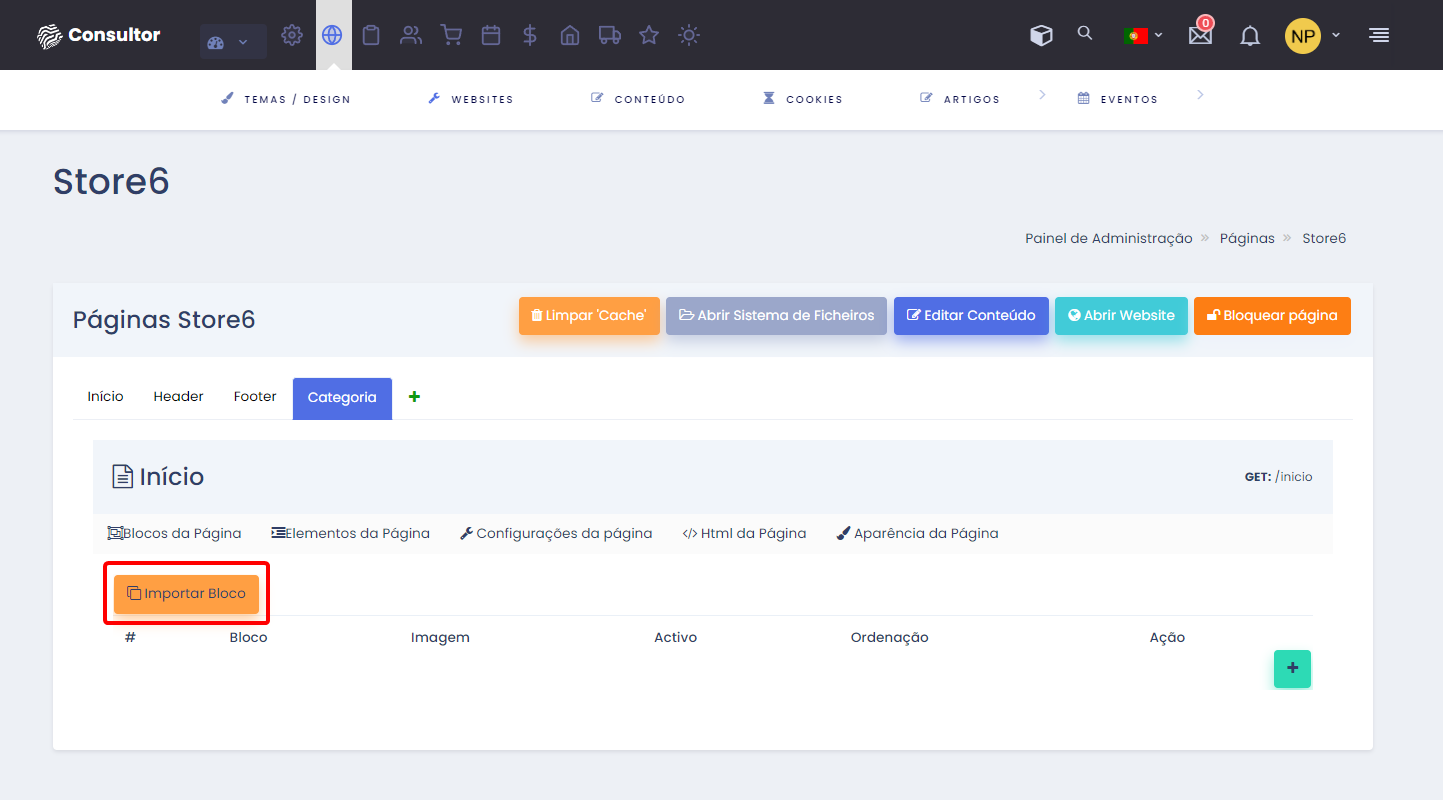Click the Ordenação column header

pos(889,637)
